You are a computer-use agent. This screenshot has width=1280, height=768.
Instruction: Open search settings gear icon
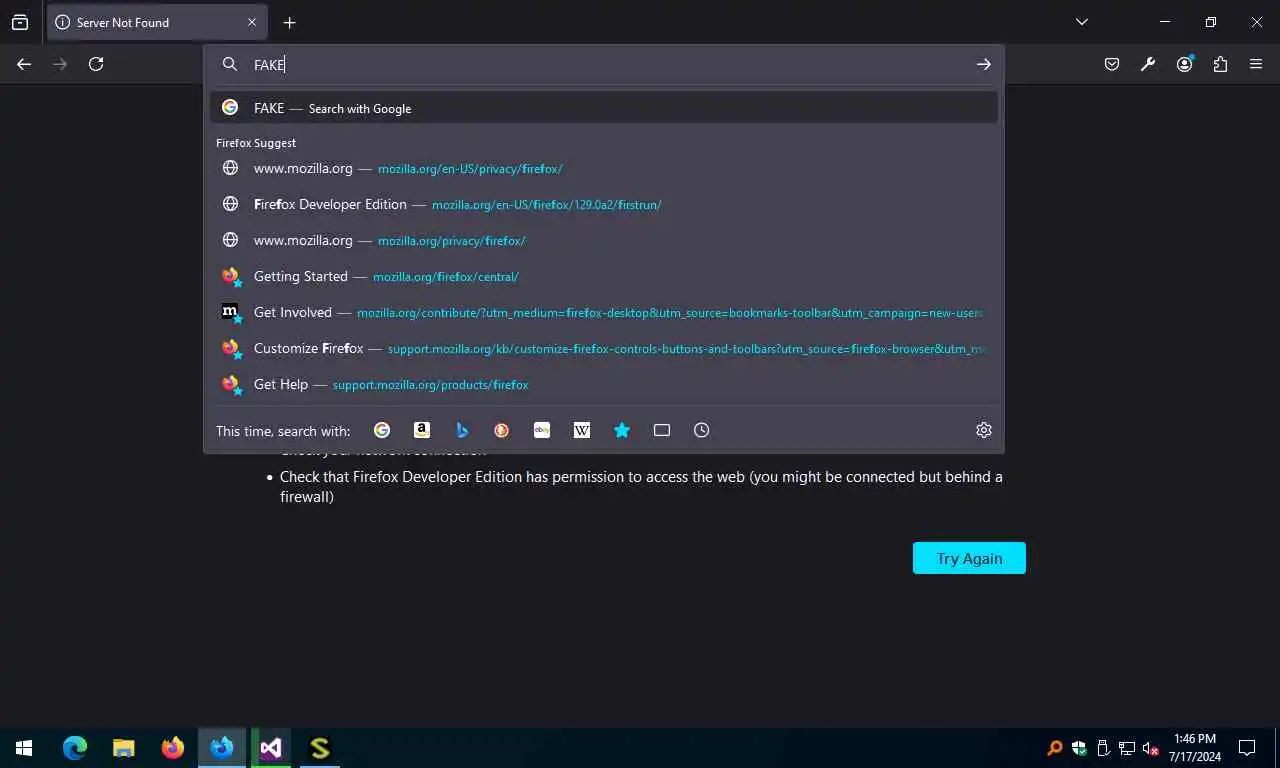[984, 430]
